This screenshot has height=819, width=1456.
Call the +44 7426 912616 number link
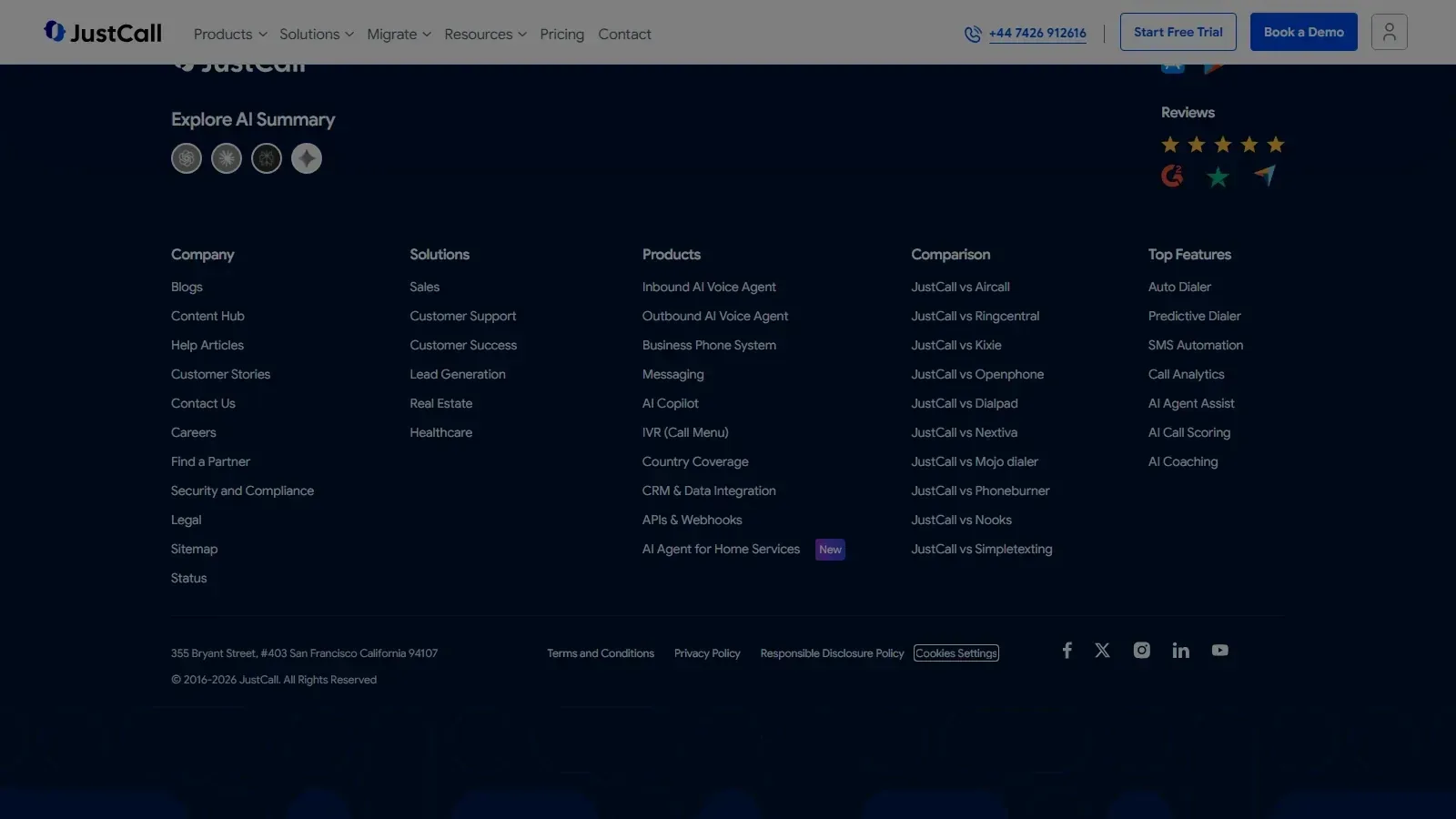(x=1037, y=33)
